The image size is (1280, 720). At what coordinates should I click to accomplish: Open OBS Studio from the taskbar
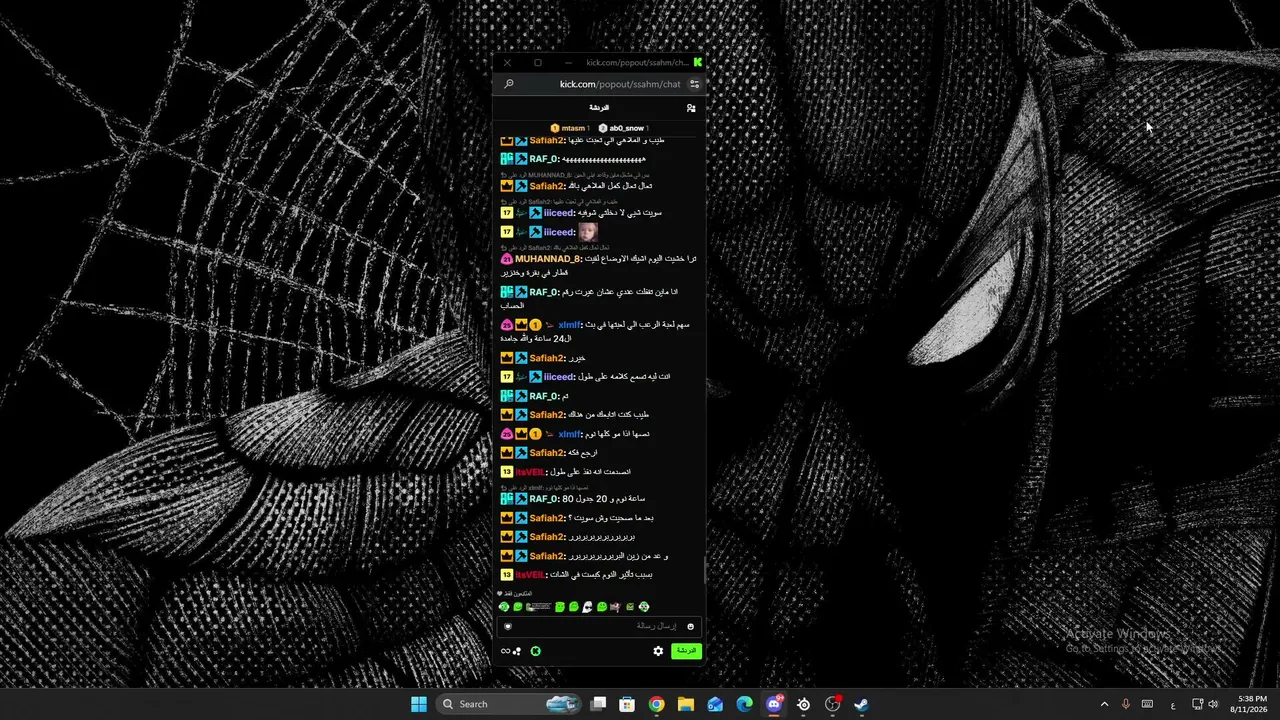(832, 704)
